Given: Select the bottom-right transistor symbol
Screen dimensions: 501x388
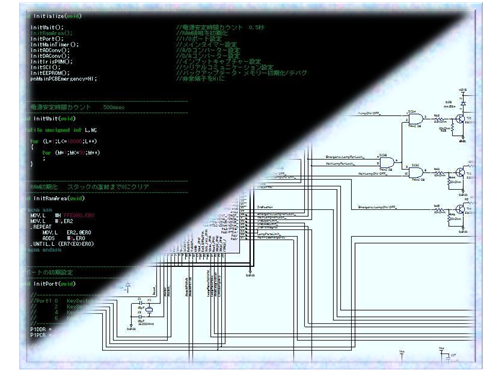Looking at the screenshot, I should tap(460, 210).
